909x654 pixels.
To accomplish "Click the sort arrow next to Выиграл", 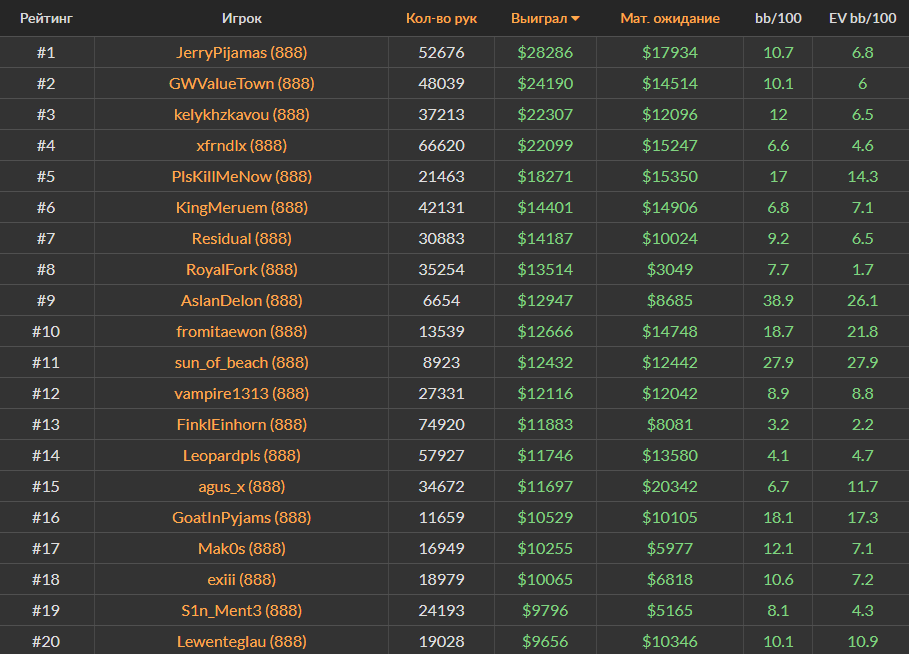I will coord(575,18).
